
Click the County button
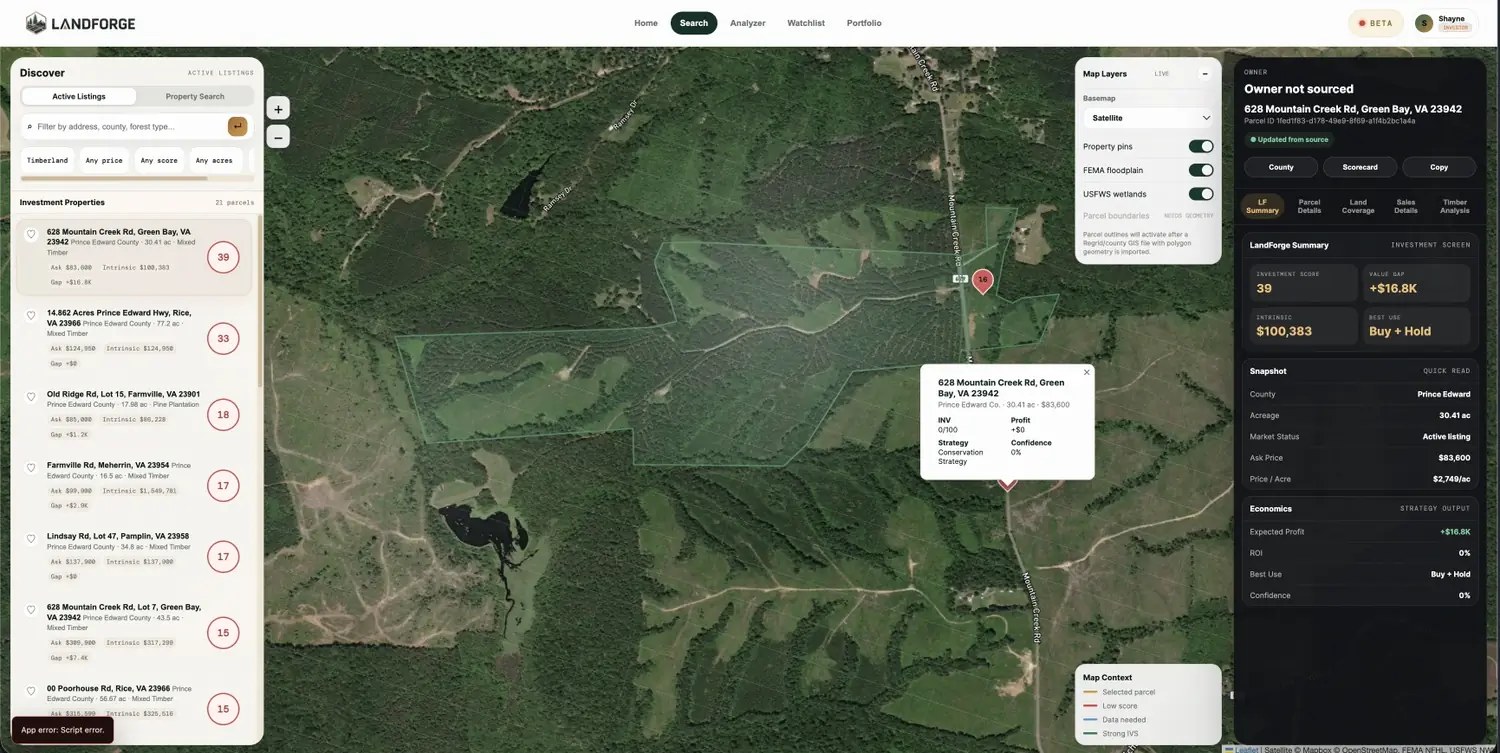(1281, 167)
